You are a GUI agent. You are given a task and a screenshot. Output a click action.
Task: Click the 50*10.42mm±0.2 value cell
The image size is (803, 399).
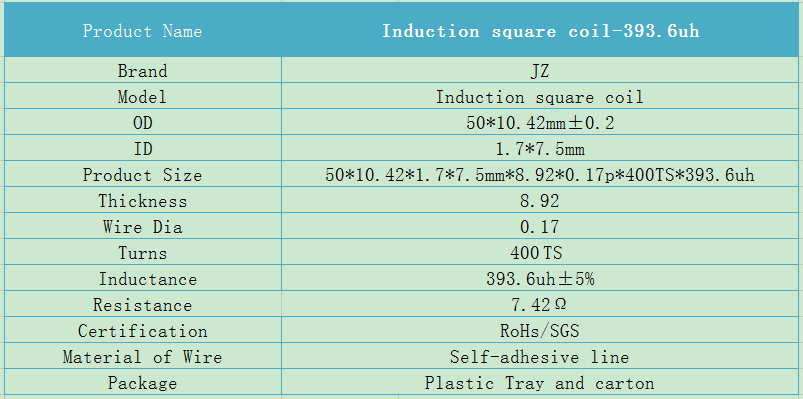(542, 122)
